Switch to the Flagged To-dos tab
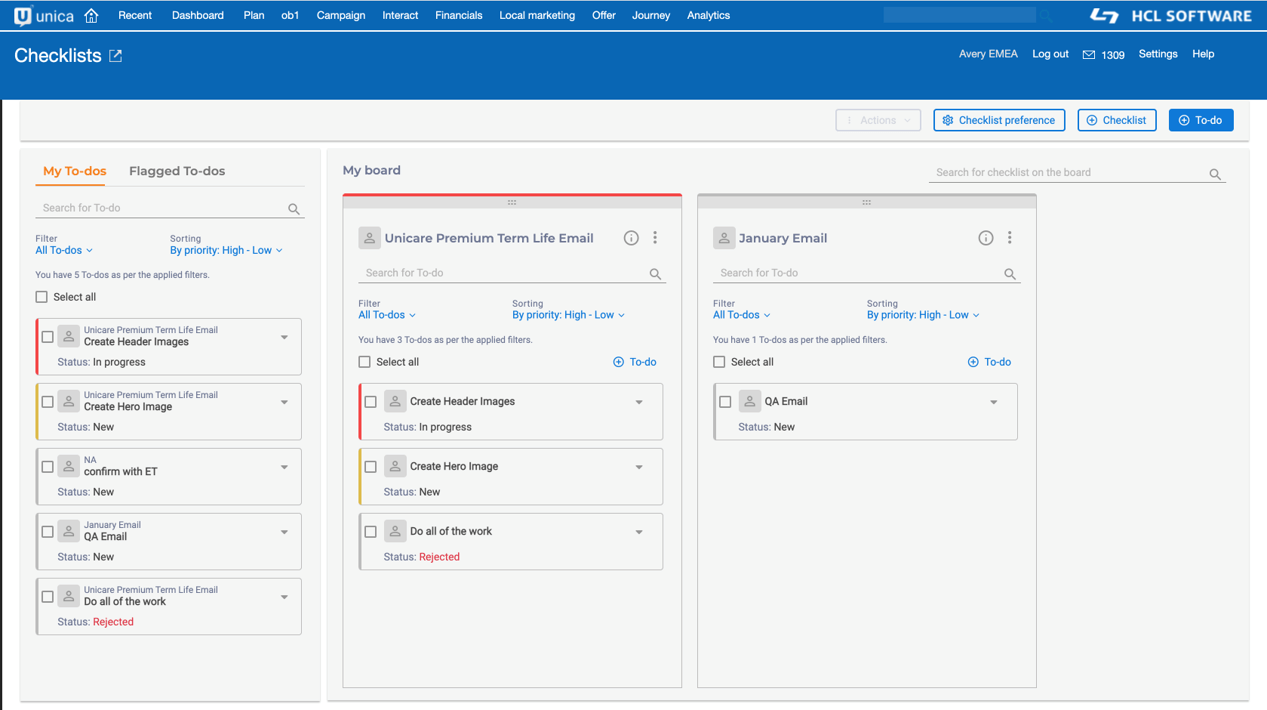The height and width of the screenshot is (710, 1267). pyautogui.click(x=177, y=171)
